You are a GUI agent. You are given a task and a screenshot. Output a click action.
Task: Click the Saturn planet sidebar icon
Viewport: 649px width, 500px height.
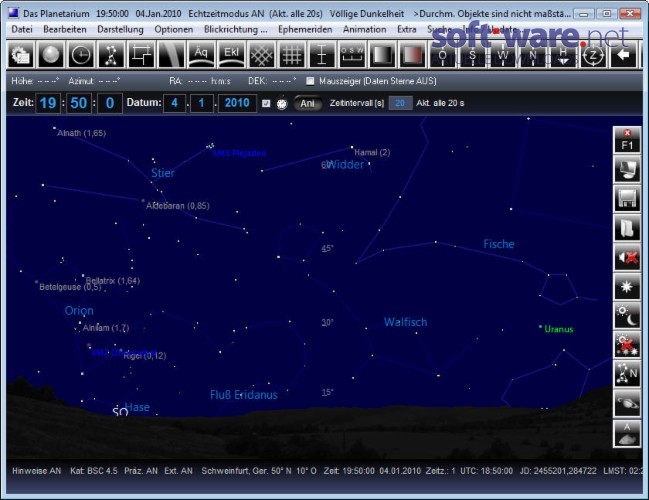pos(627,404)
